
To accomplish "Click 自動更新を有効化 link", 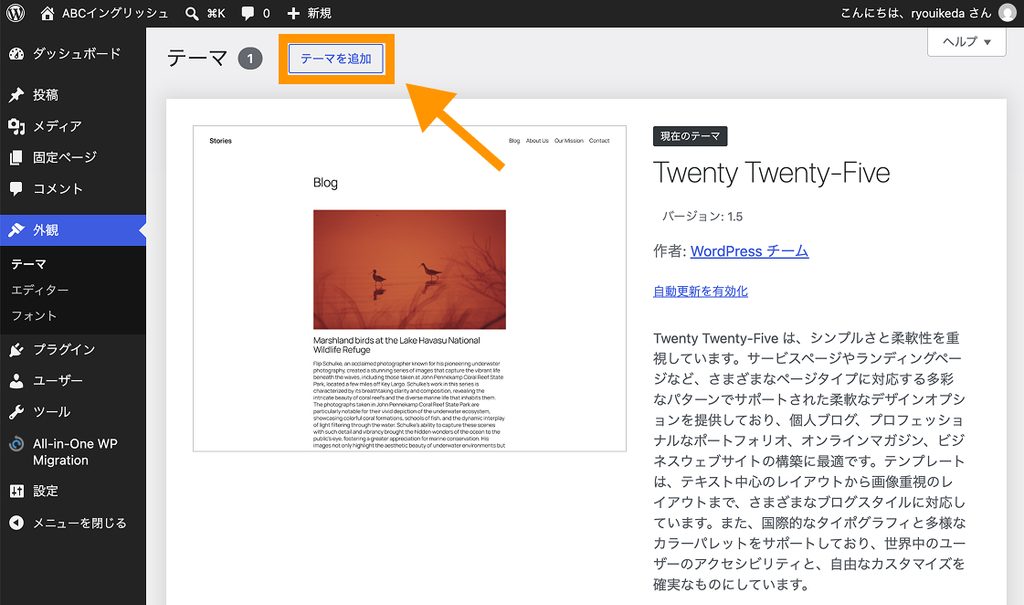I will (x=700, y=291).
